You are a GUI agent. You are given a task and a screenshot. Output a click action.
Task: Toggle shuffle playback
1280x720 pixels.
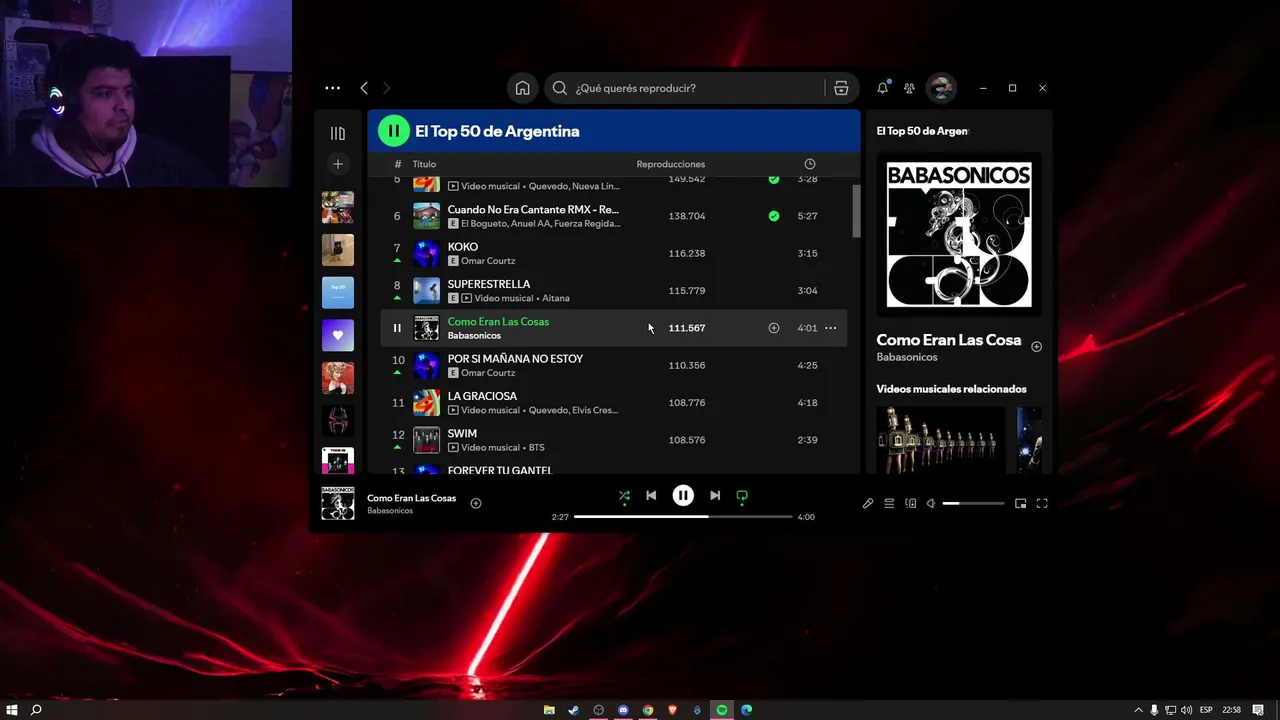624,495
